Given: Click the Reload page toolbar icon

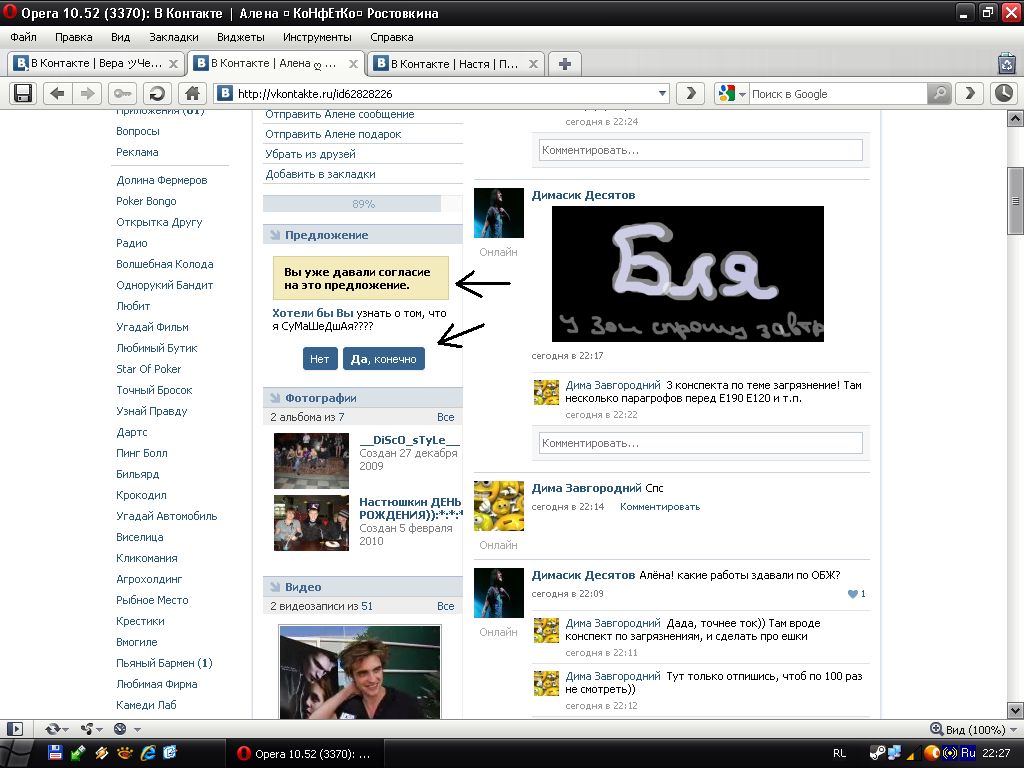Looking at the screenshot, I should point(156,93).
